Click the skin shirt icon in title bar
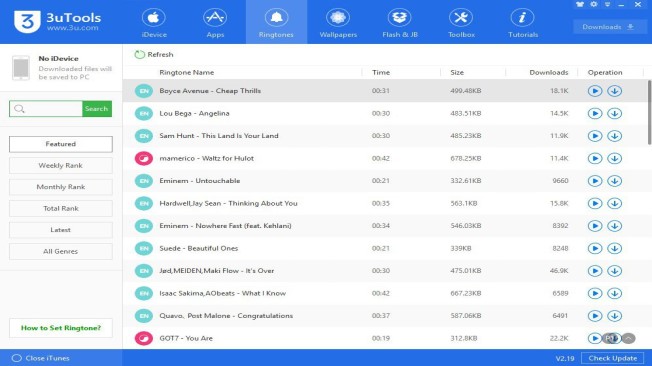 pos(580,4)
